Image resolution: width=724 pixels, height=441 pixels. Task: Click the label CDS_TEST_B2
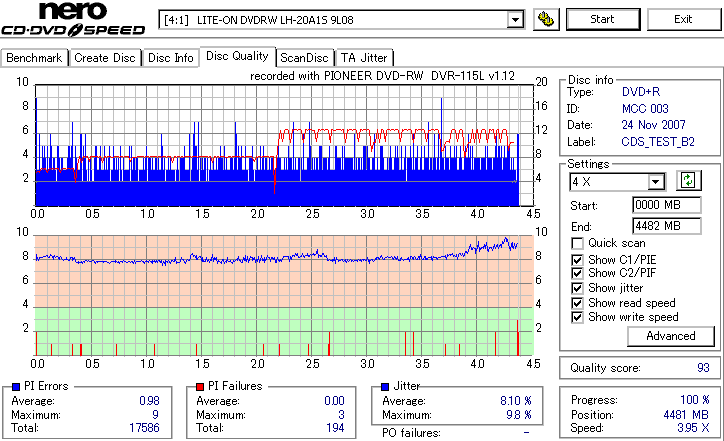[658, 142]
